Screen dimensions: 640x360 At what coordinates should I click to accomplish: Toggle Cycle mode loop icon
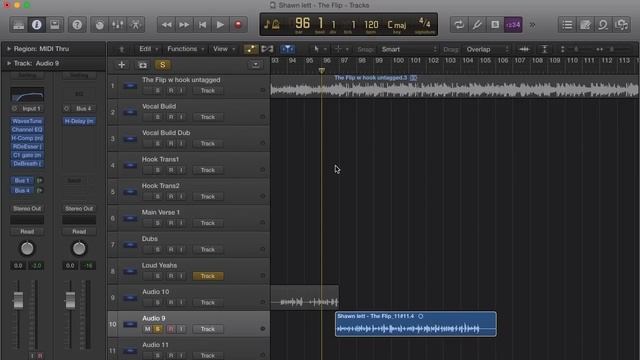click(459, 25)
